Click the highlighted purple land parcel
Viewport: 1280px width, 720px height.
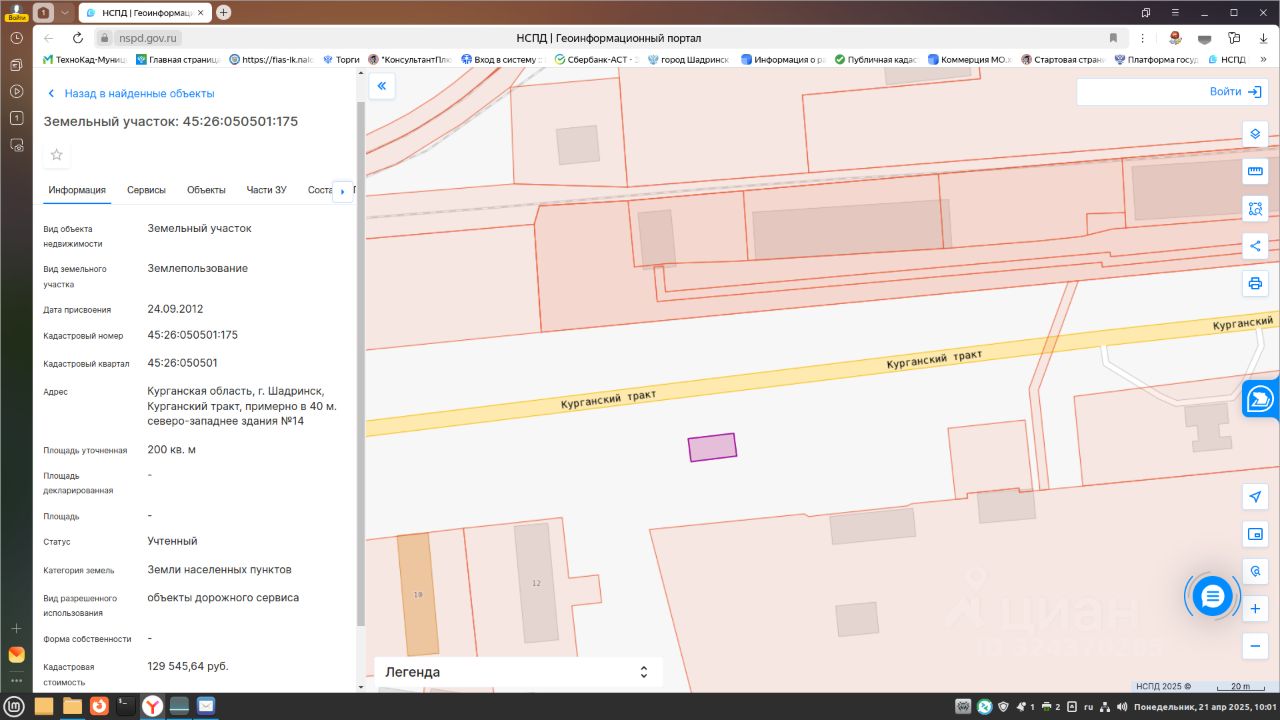pyautogui.click(x=712, y=447)
